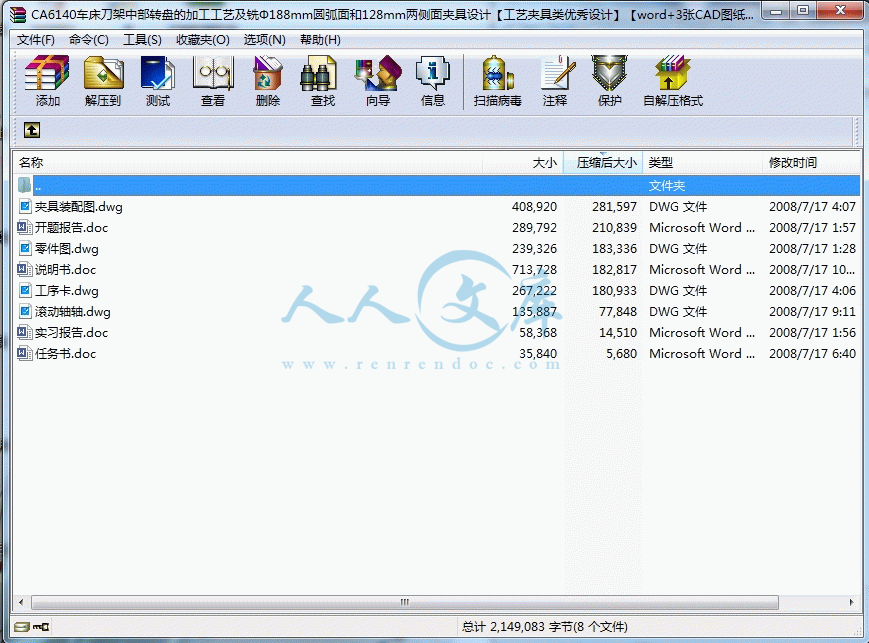Image resolution: width=869 pixels, height=643 pixels.
Task: Click the horizontal scrollbar thumb
Action: [405, 602]
